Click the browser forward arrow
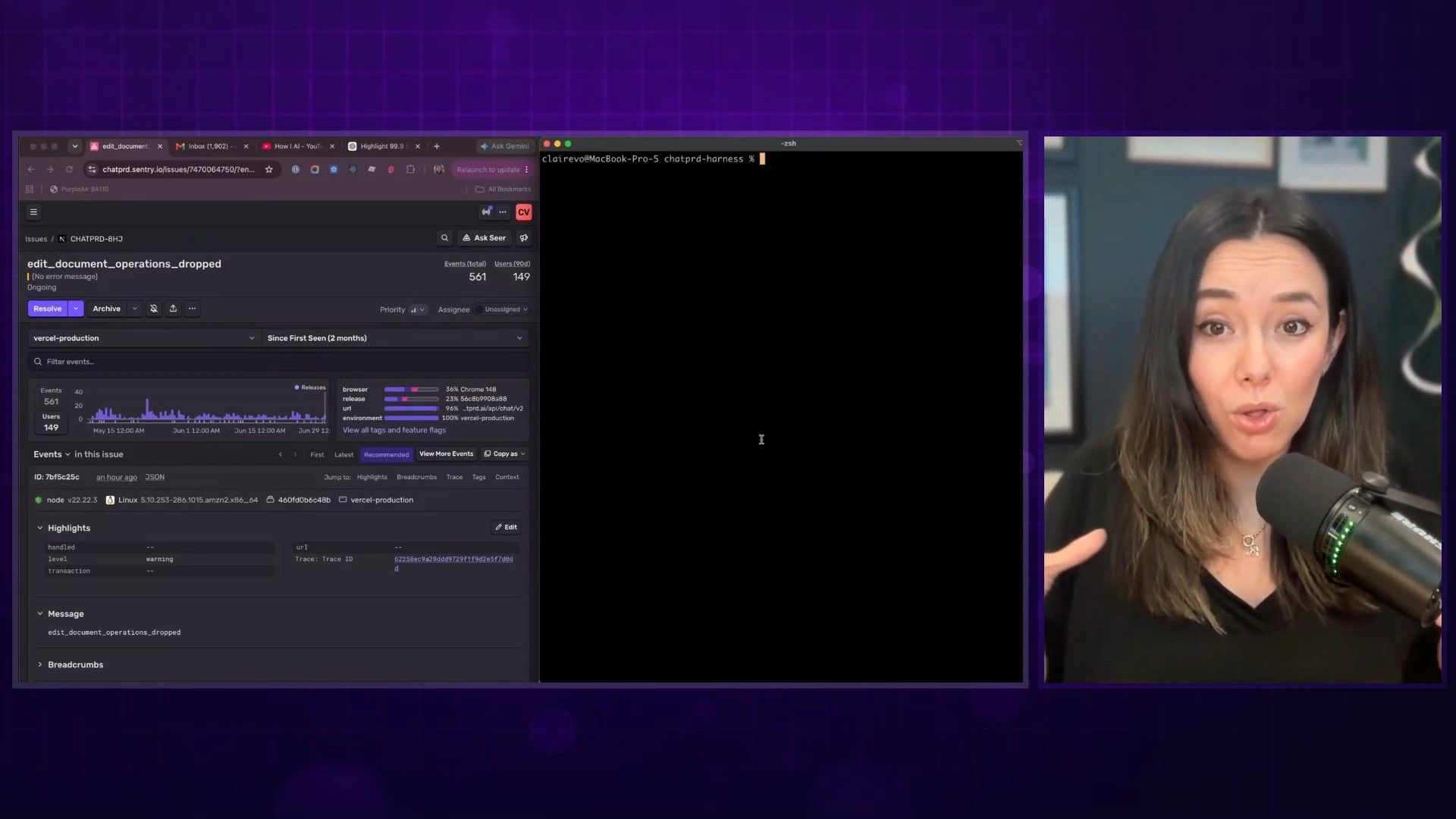 point(50,170)
